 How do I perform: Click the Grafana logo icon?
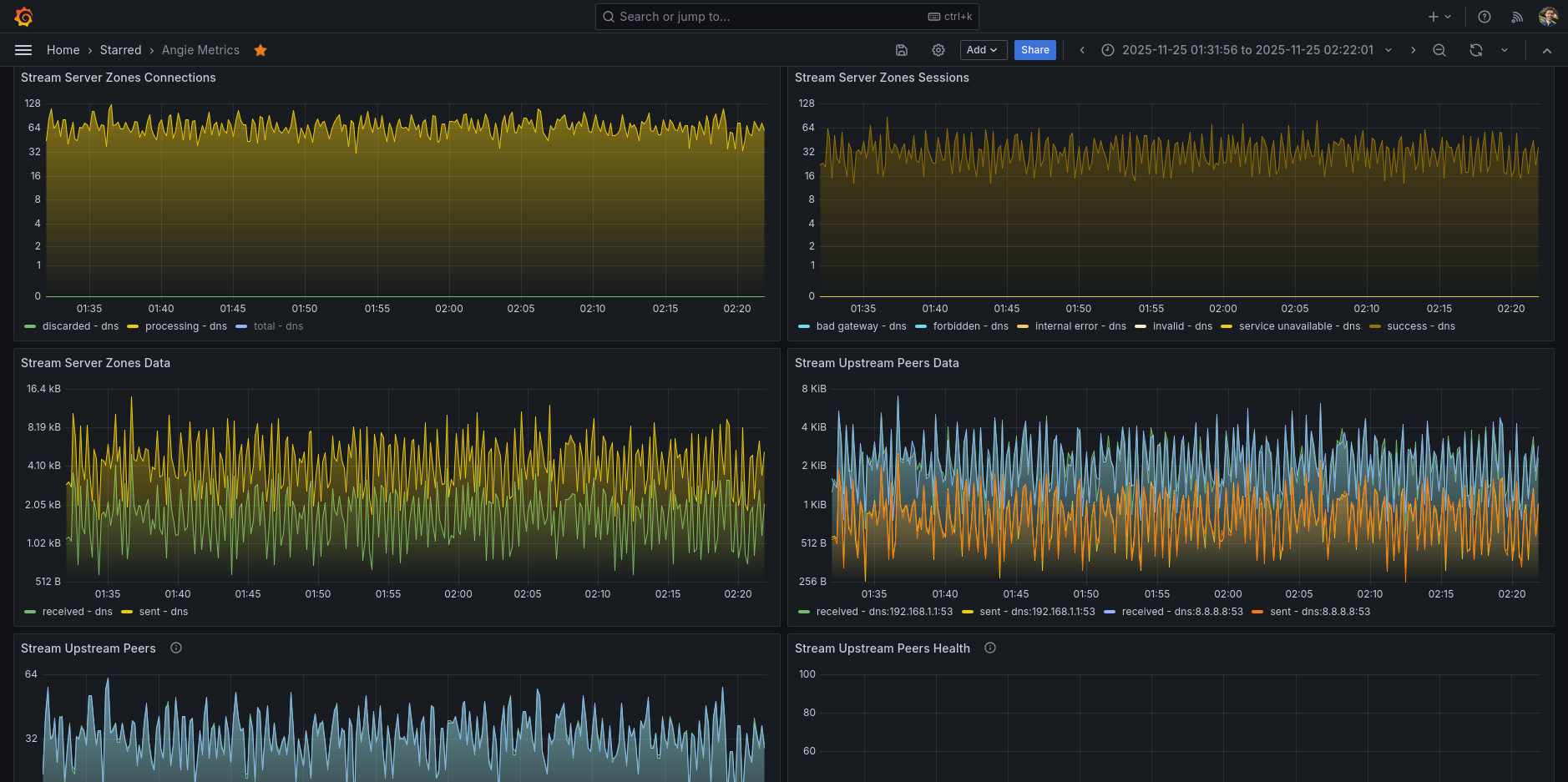click(x=23, y=17)
